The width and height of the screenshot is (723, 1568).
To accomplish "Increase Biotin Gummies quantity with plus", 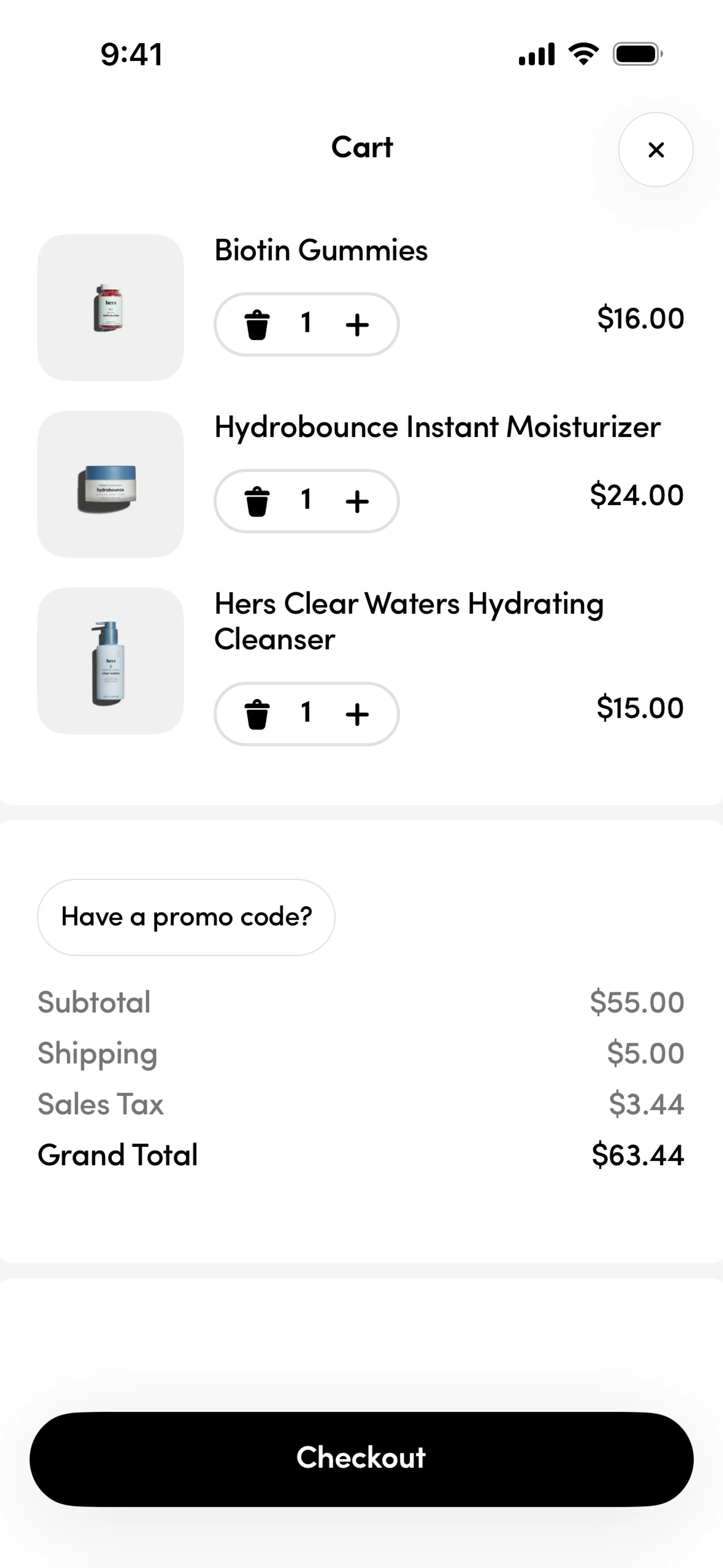I will tap(357, 324).
